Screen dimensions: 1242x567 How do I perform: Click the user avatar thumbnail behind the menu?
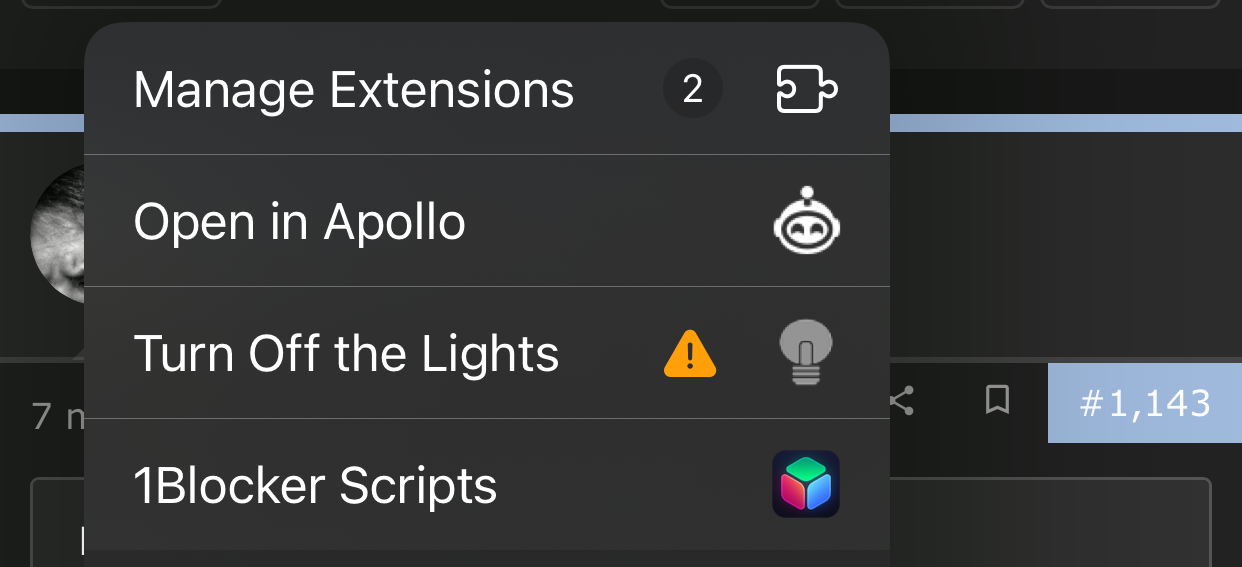pyautogui.click(x=58, y=235)
